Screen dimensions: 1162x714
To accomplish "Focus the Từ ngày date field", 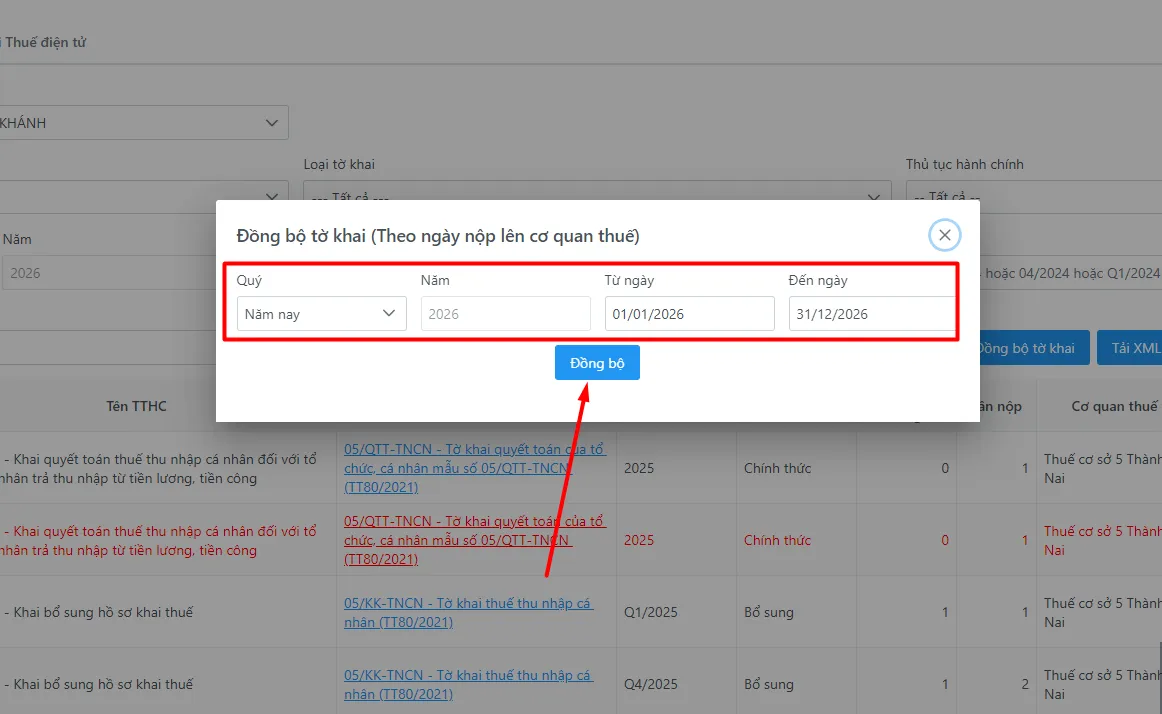I will tap(689, 314).
